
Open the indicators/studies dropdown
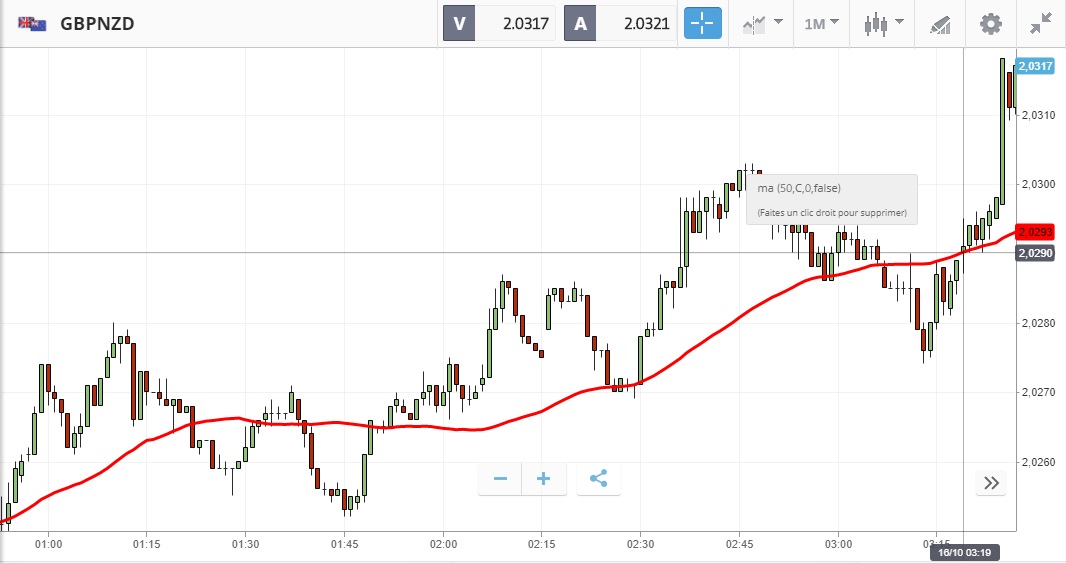click(762, 23)
